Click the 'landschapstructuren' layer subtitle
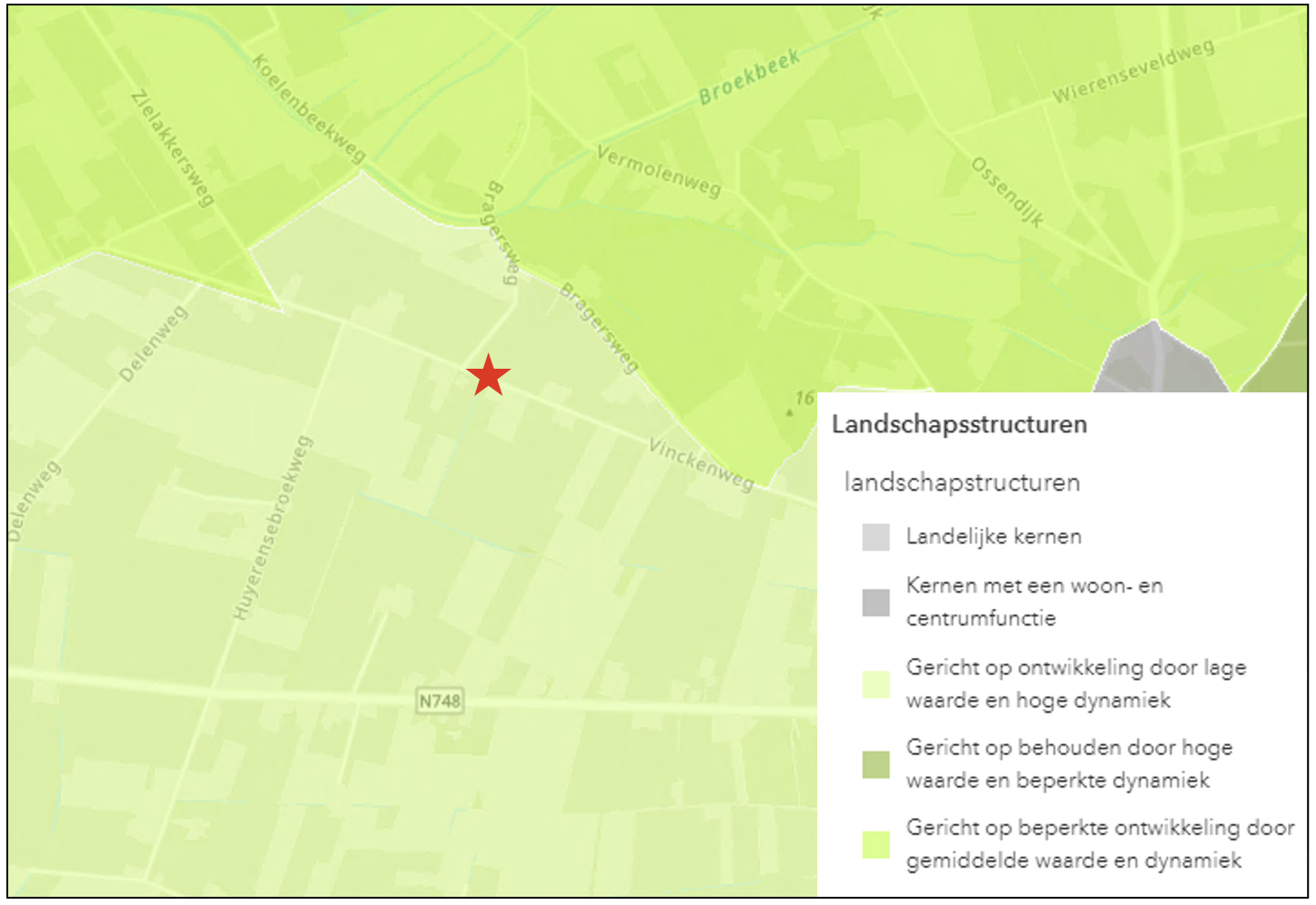Screen dimensions: 1316x905 coord(962,482)
